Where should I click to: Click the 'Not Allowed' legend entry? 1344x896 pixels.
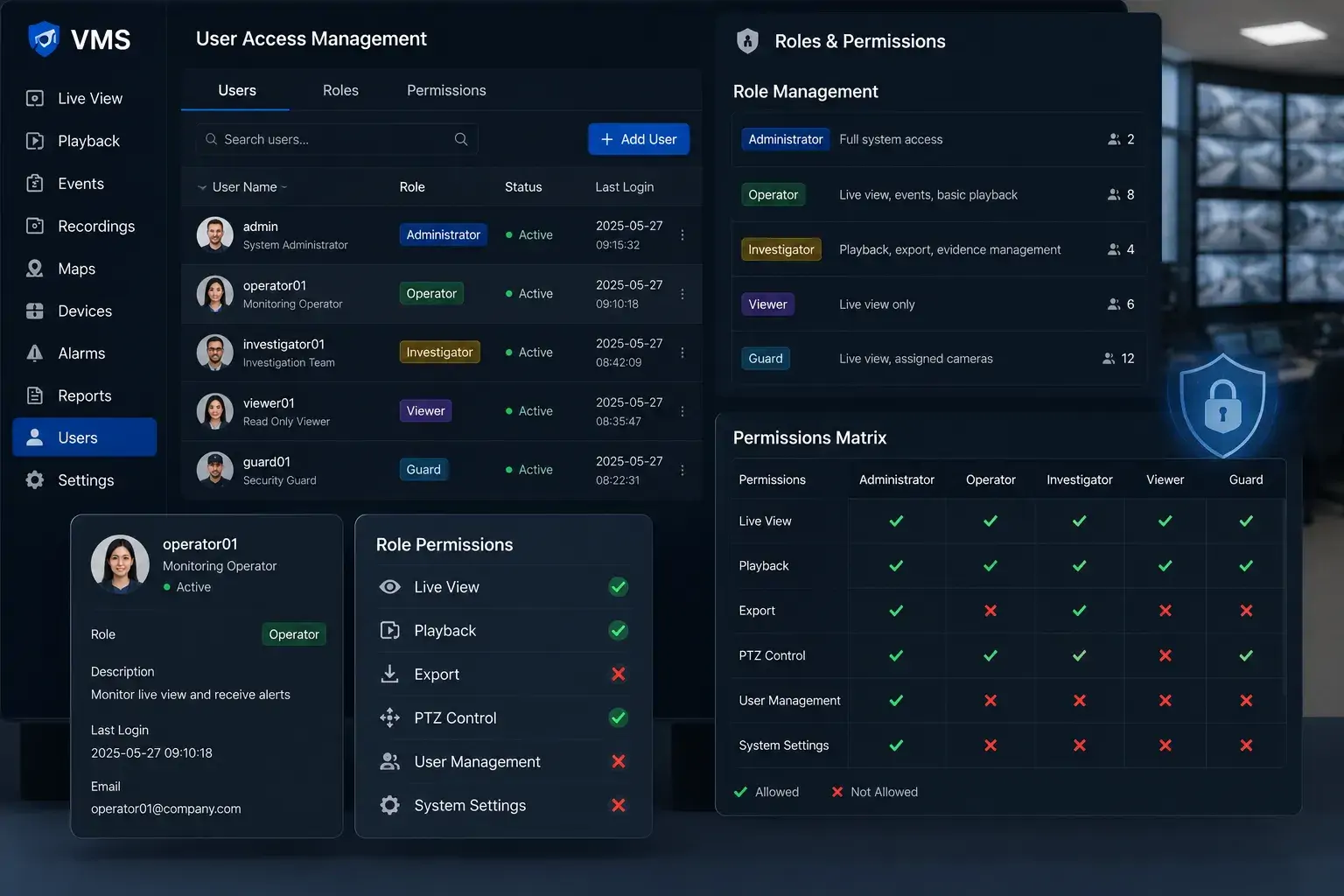(x=874, y=792)
